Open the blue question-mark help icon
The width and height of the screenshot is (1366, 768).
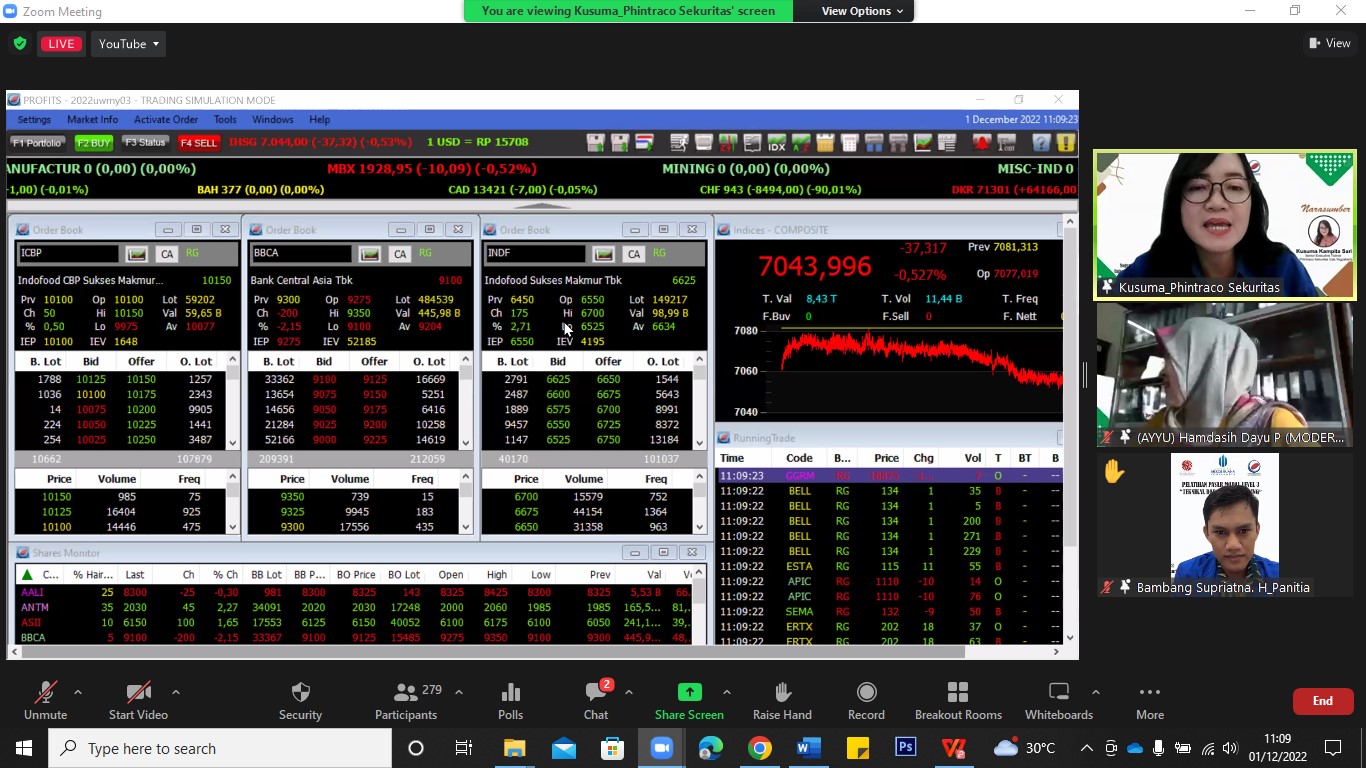click(x=1041, y=143)
